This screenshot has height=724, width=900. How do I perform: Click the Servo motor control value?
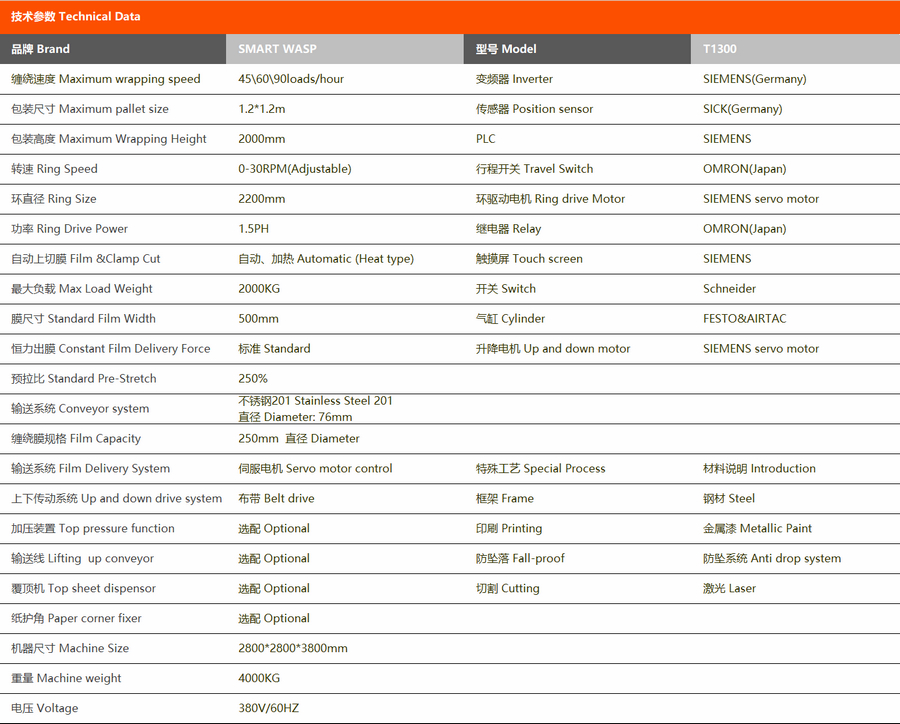pos(315,469)
